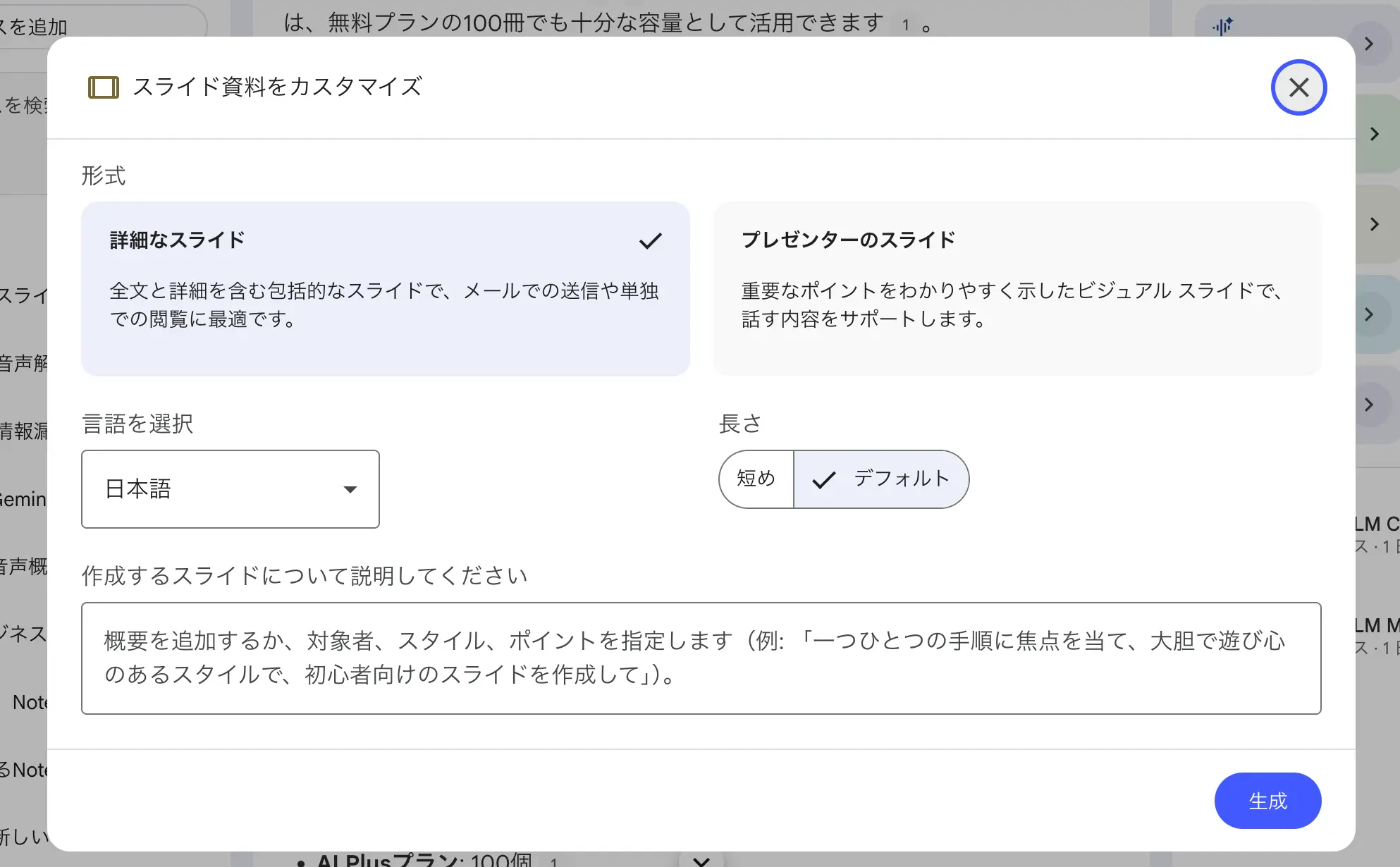Select the 詳細なスライド format card
The image size is (1400, 867).
click(x=386, y=289)
